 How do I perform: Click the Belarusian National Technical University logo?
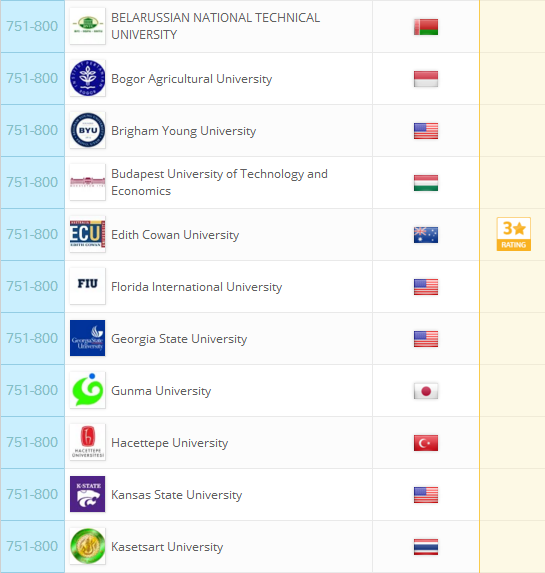pyautogui.click(x=87, y=26)
